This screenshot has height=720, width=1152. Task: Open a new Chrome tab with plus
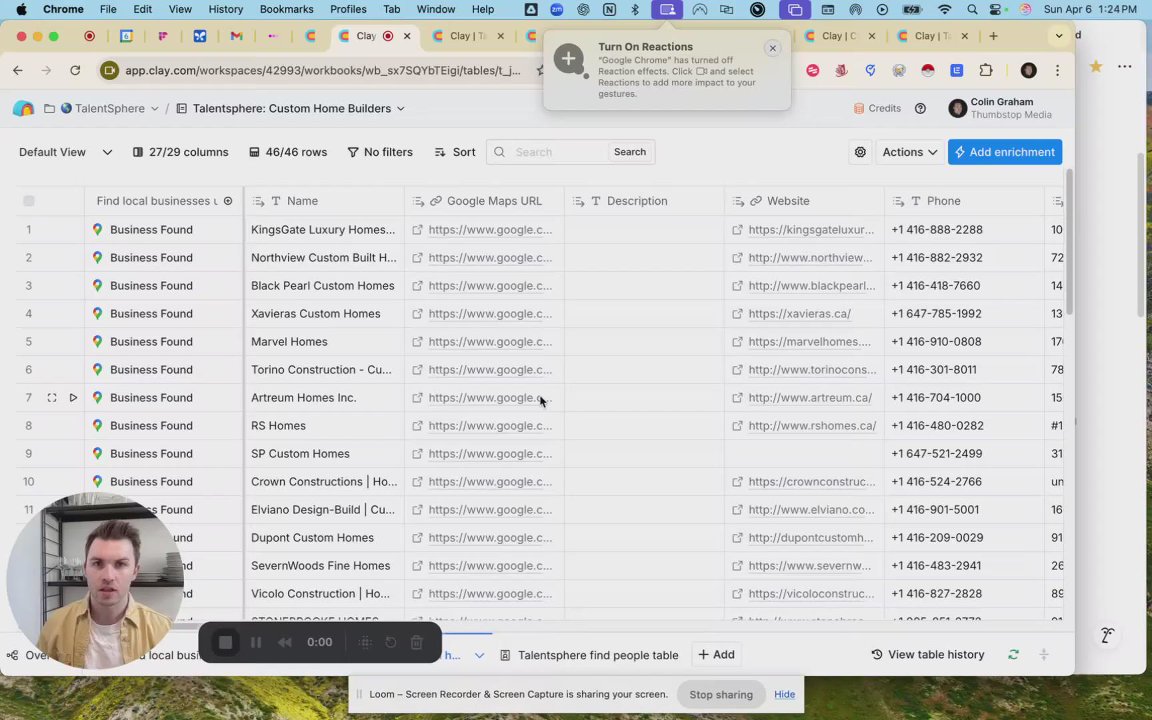993,36
